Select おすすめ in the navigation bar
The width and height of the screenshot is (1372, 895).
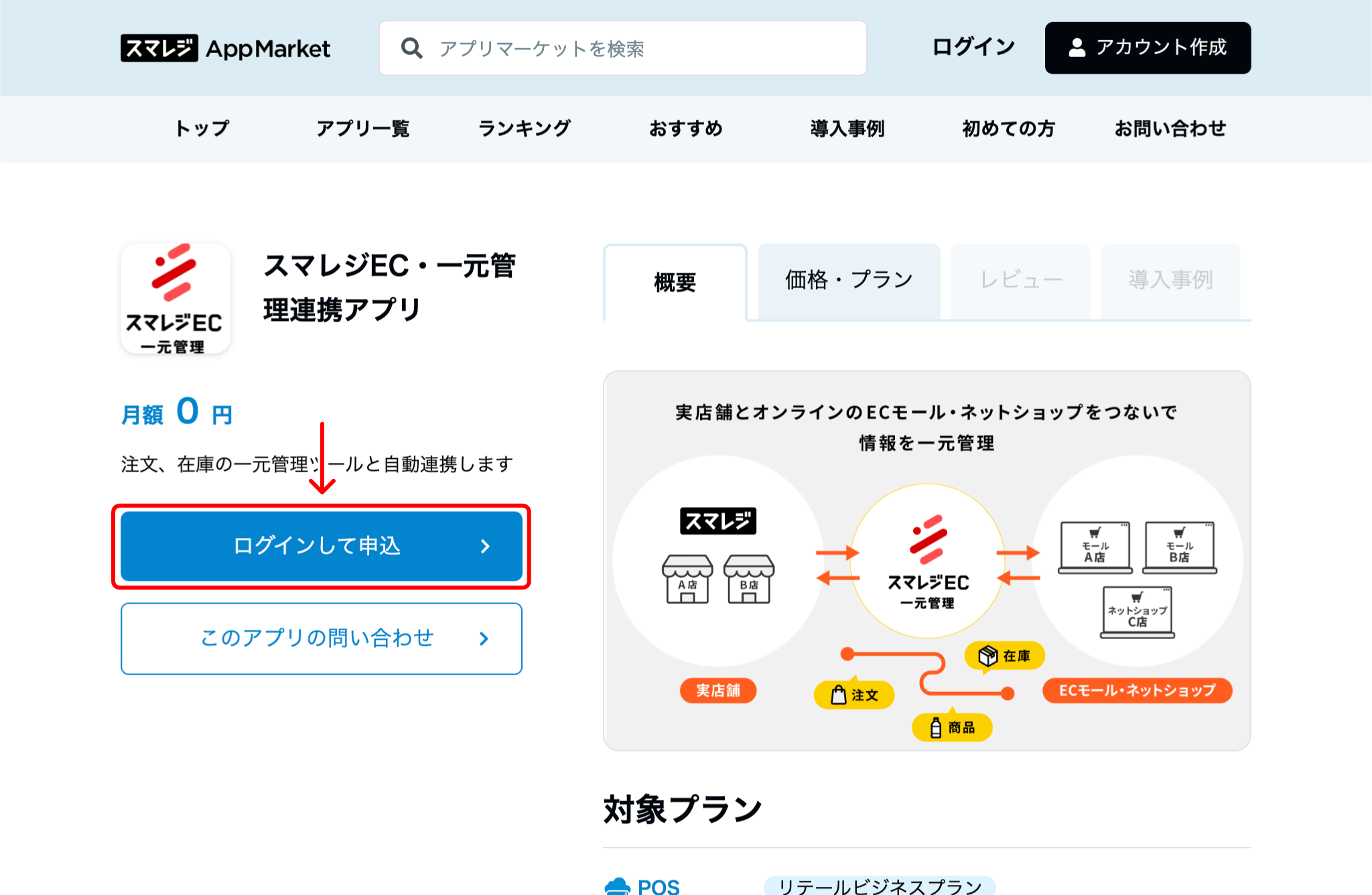pos(685,128)
